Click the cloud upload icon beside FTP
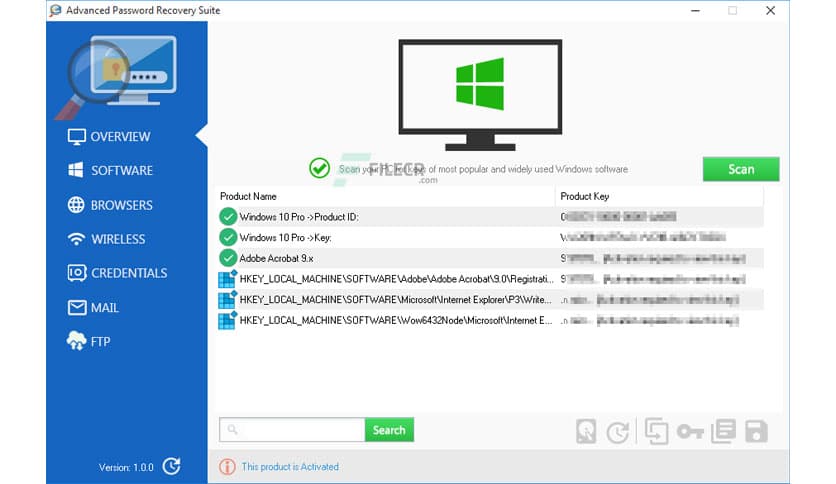836x484 pixels. point(76,341)
